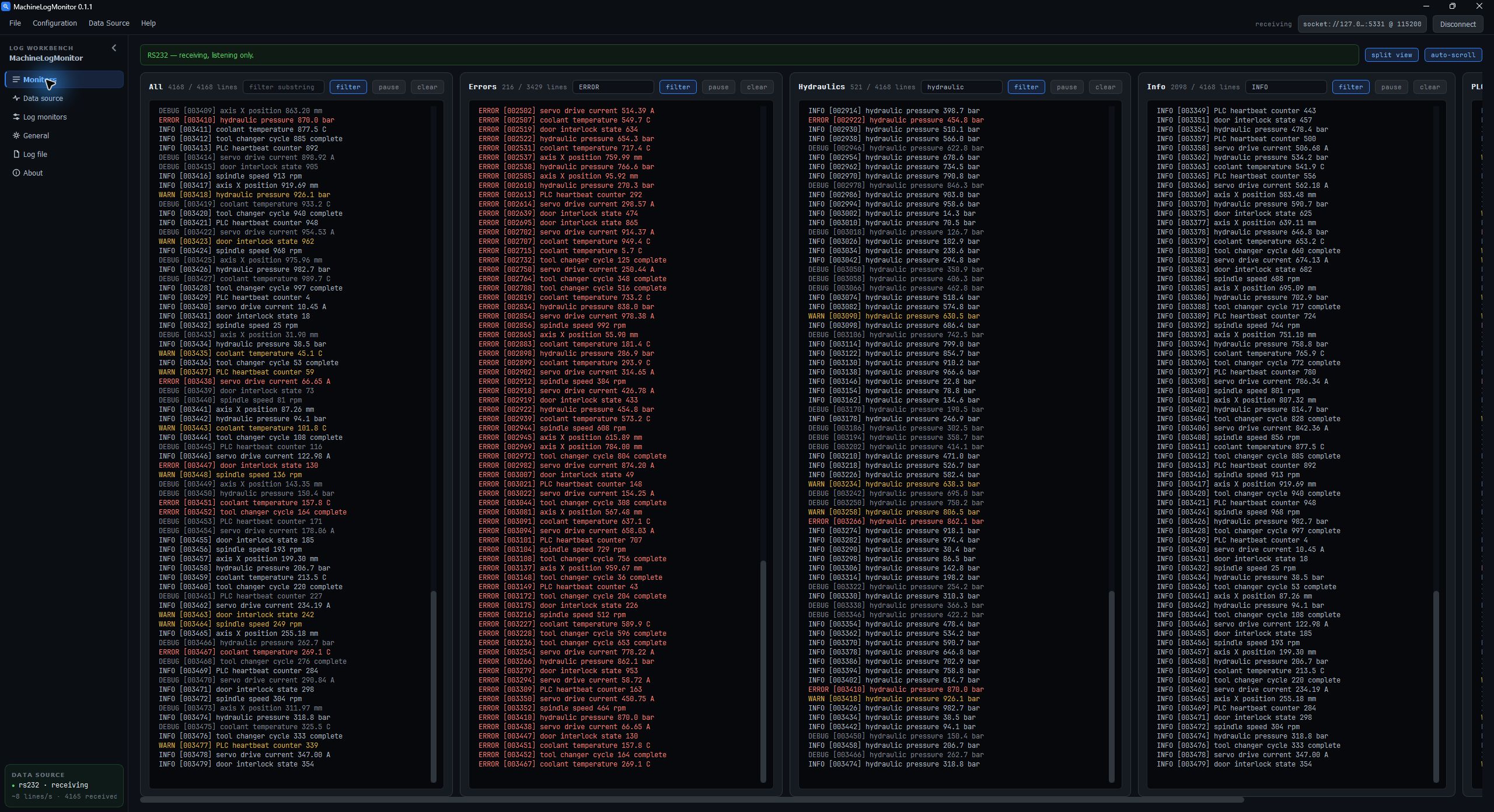Open General settings in the sidebar
Image resolution: width=1494 pixels, height=812 pixels.
pos(64,135)
